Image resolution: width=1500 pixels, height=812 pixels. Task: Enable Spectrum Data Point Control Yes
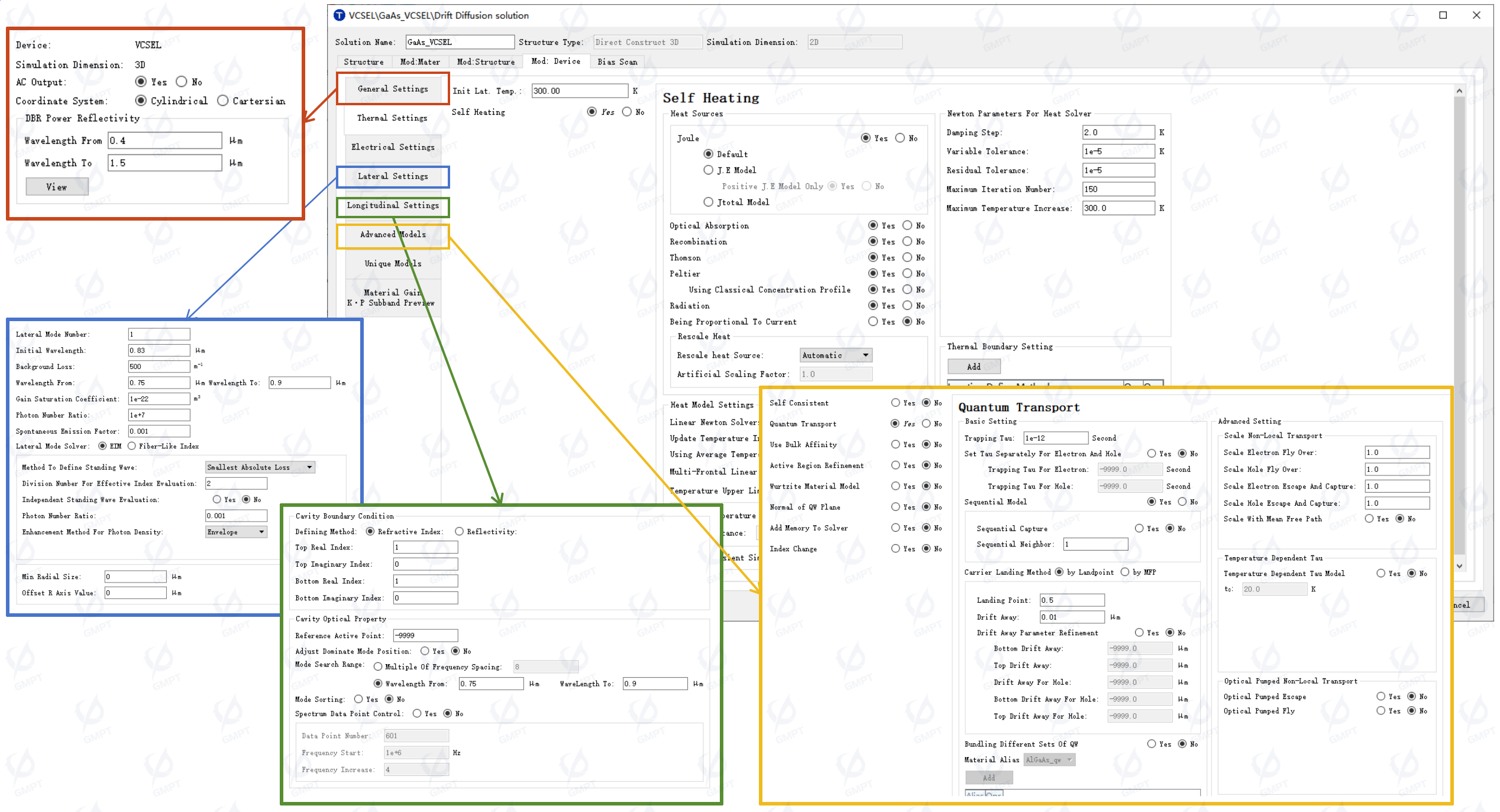(x=417, y=713)
